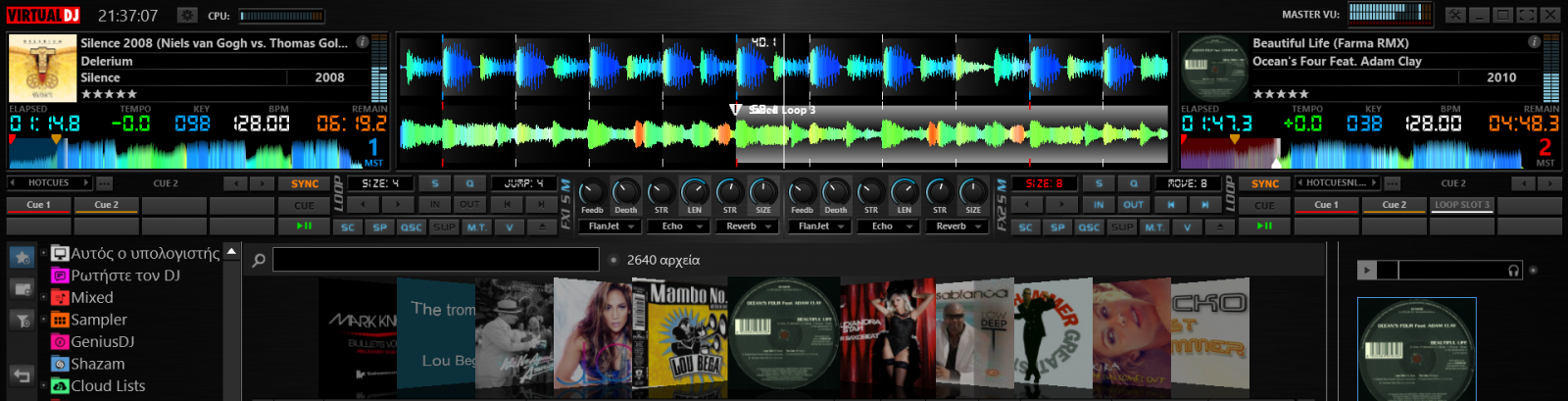Screen dimensions: 1568x401
Task: Toggle quantize Q on deck 1
Action: (x=469, y=183)
